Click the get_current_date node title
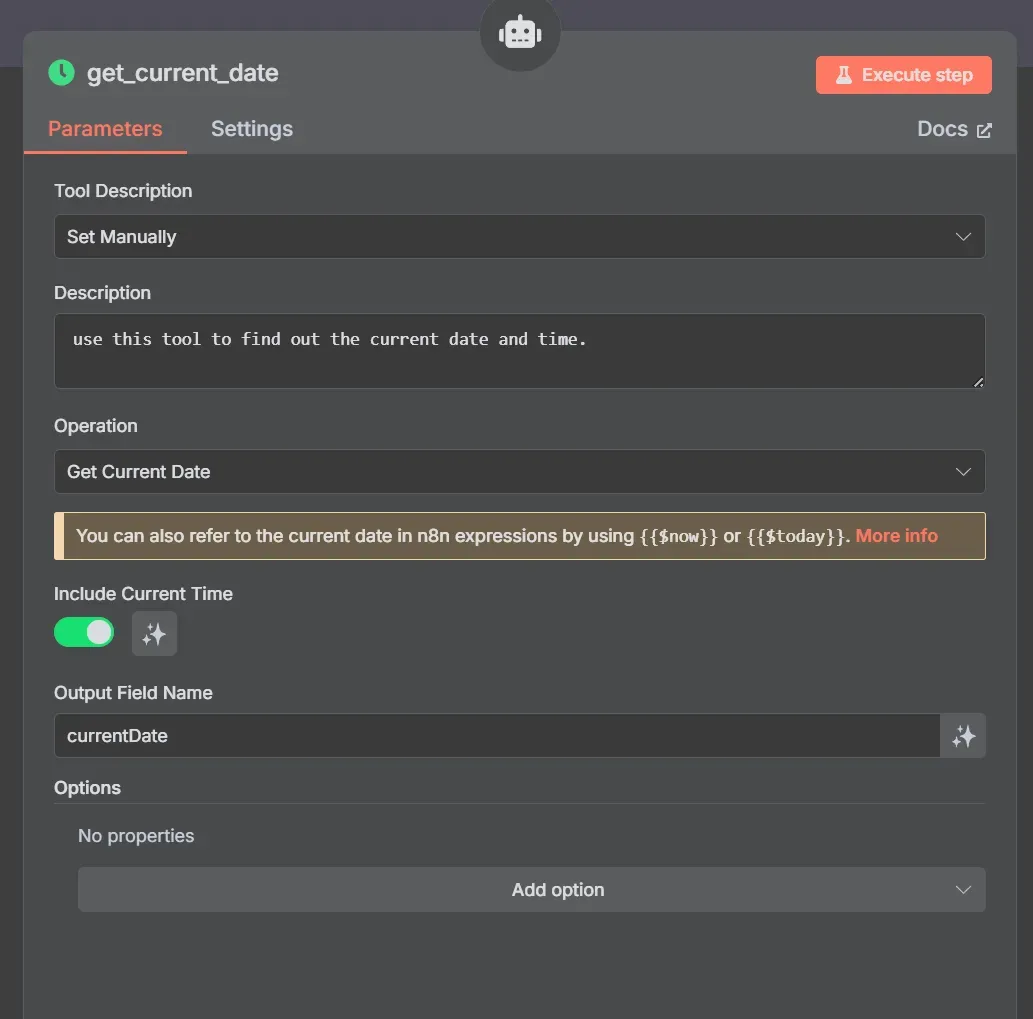 click(x=183, y=73)
